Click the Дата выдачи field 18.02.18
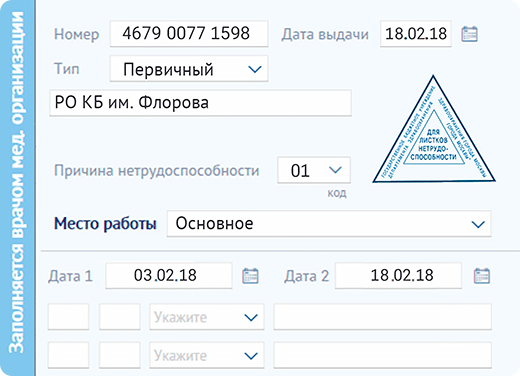 pos(416,34)
